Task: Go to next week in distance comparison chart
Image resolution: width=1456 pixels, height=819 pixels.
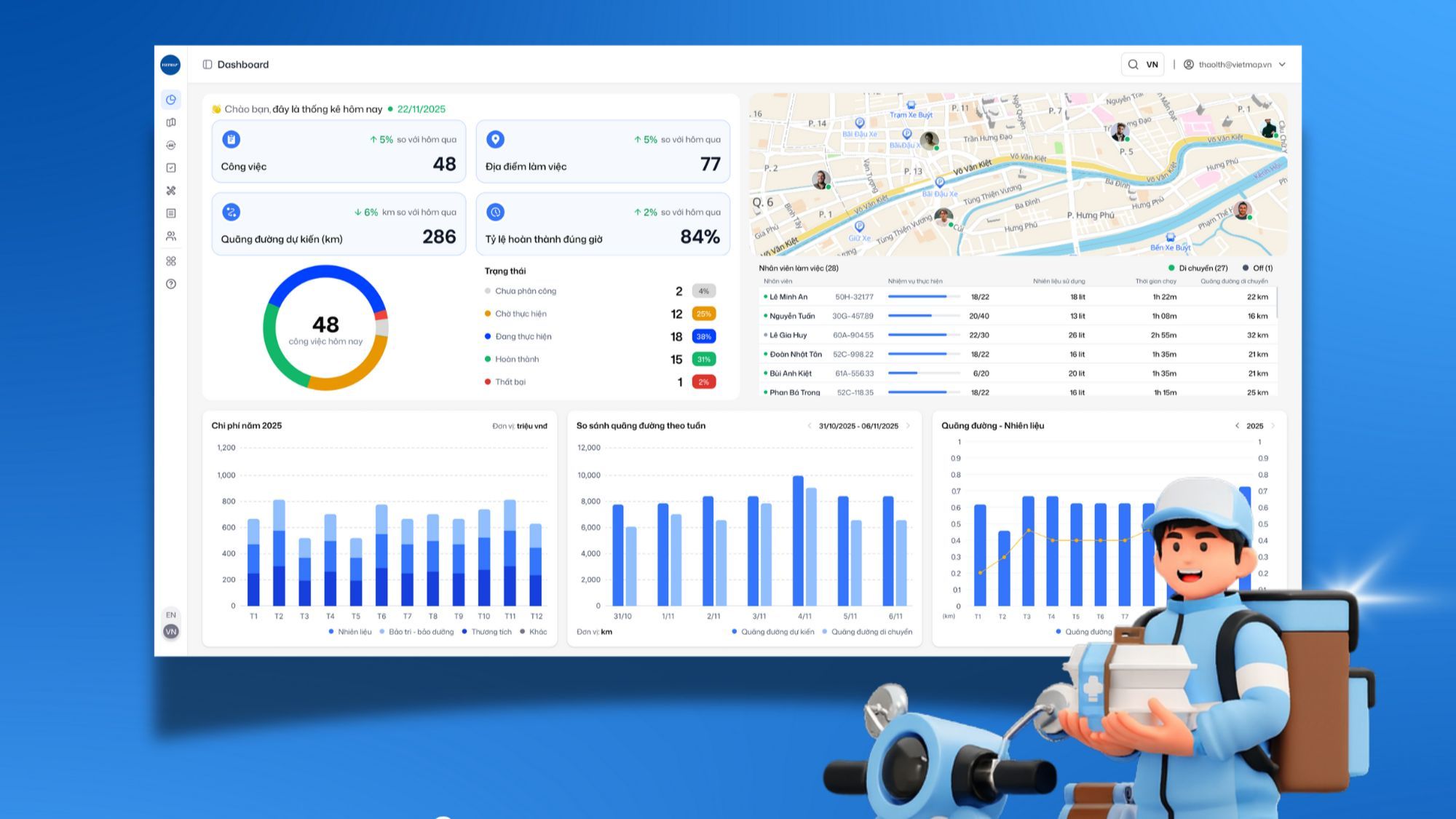Action: coord(908,426)
